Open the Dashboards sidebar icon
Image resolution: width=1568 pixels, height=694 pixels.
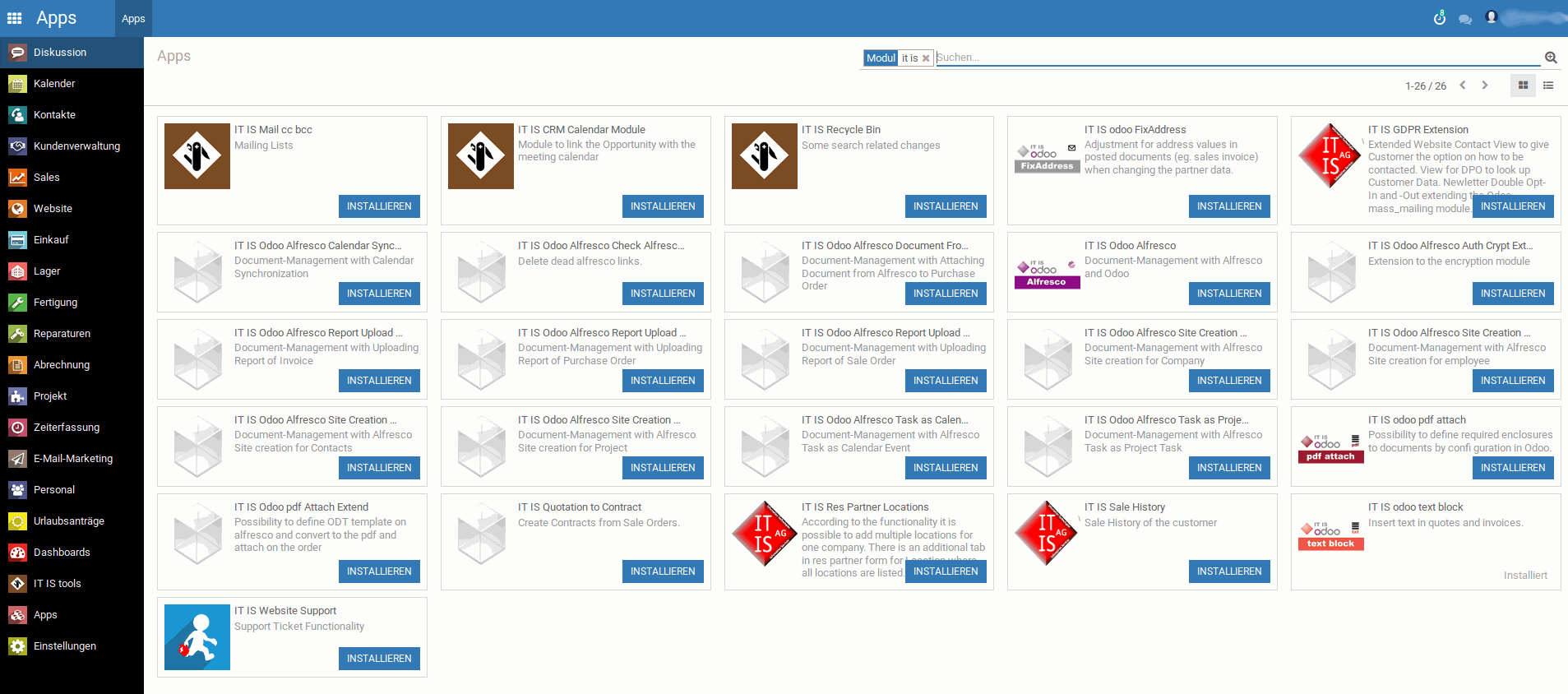tap(17, 553)
